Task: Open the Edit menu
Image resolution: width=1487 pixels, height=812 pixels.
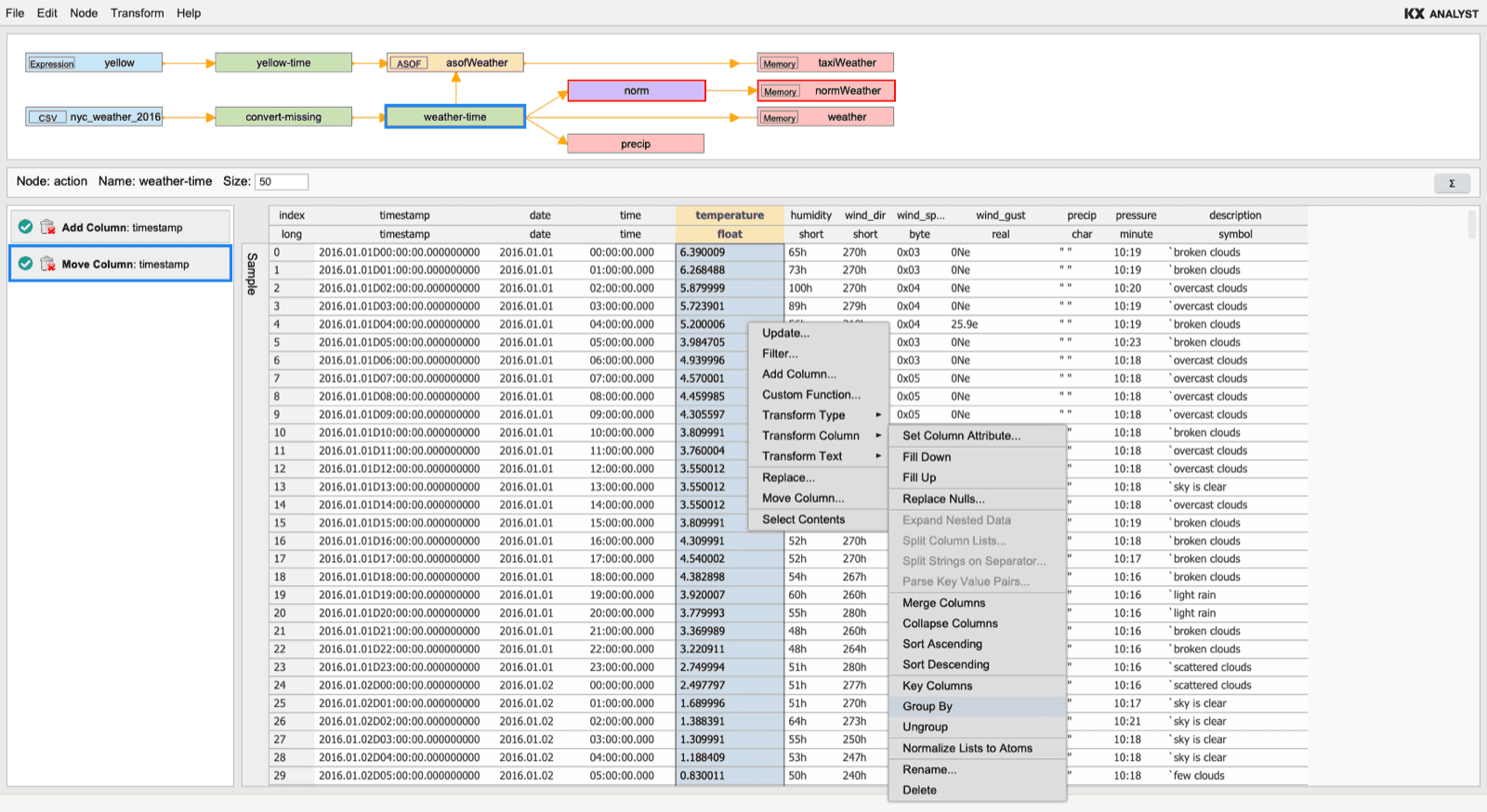Action: (x=47, y=13)
